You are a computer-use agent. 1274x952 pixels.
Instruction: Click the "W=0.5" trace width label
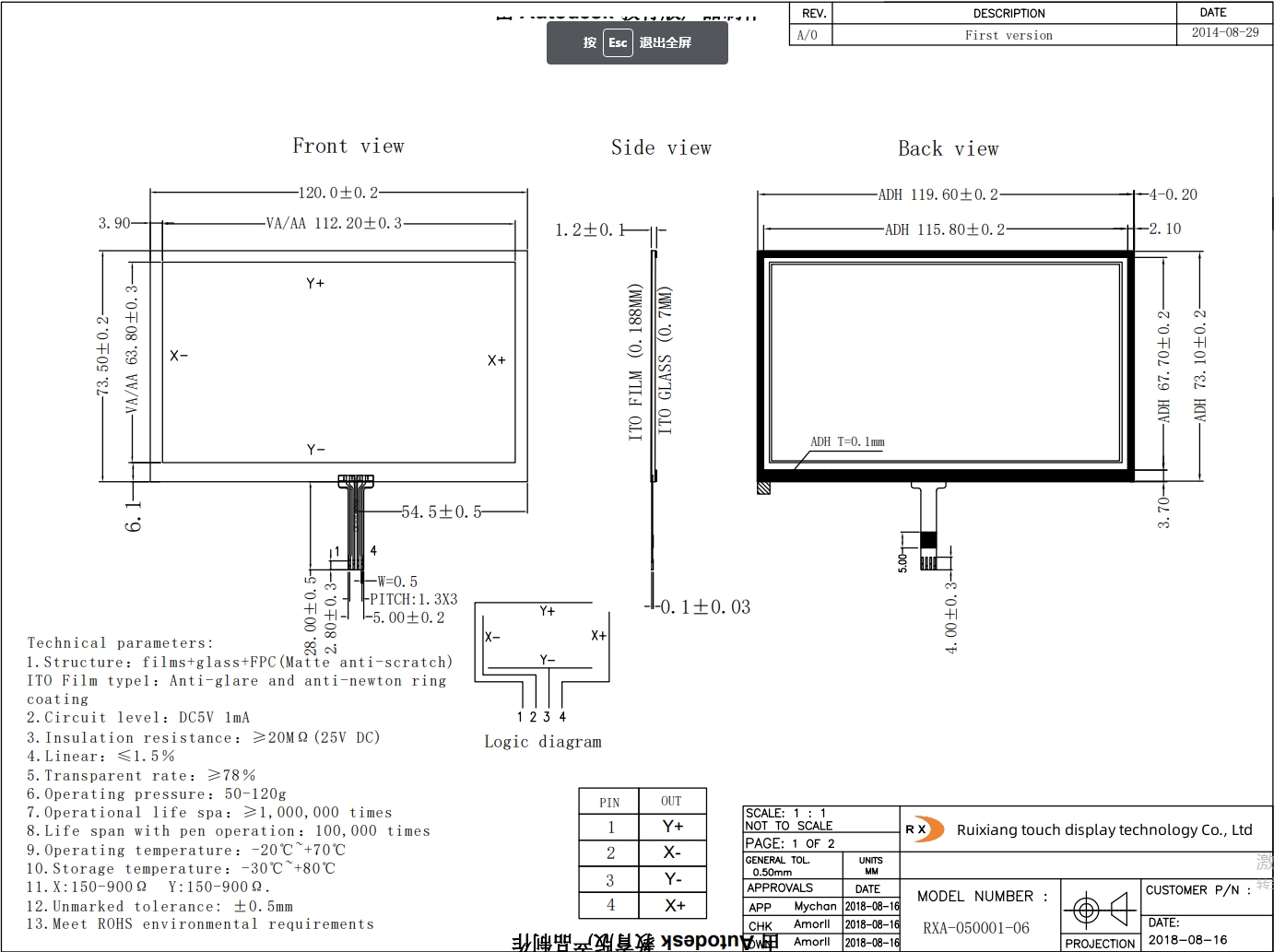coord(397,582)
